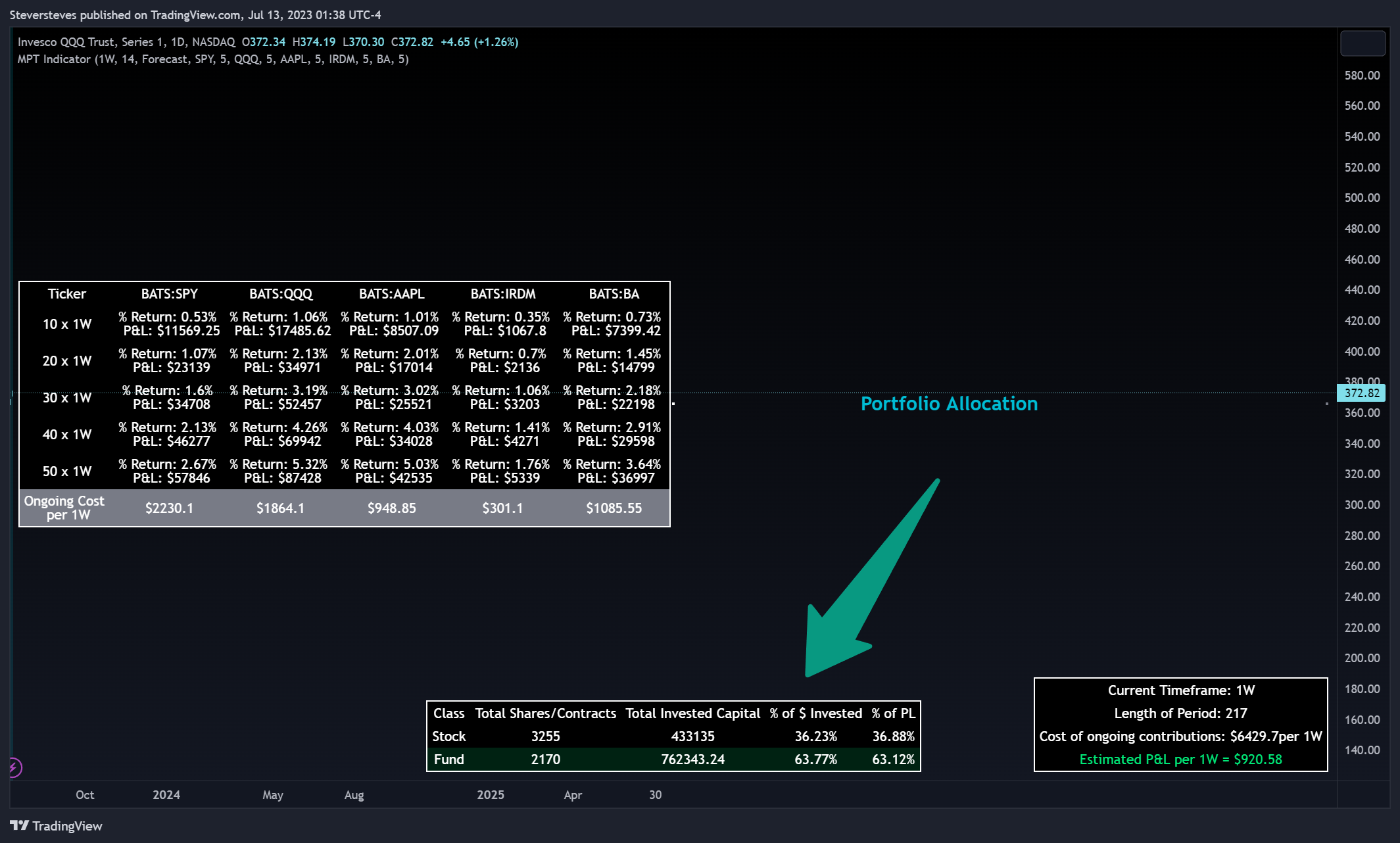Click the C372.82 close value in legend
The width and height of the screenshot is (1400, 843).
click(412, 42)
